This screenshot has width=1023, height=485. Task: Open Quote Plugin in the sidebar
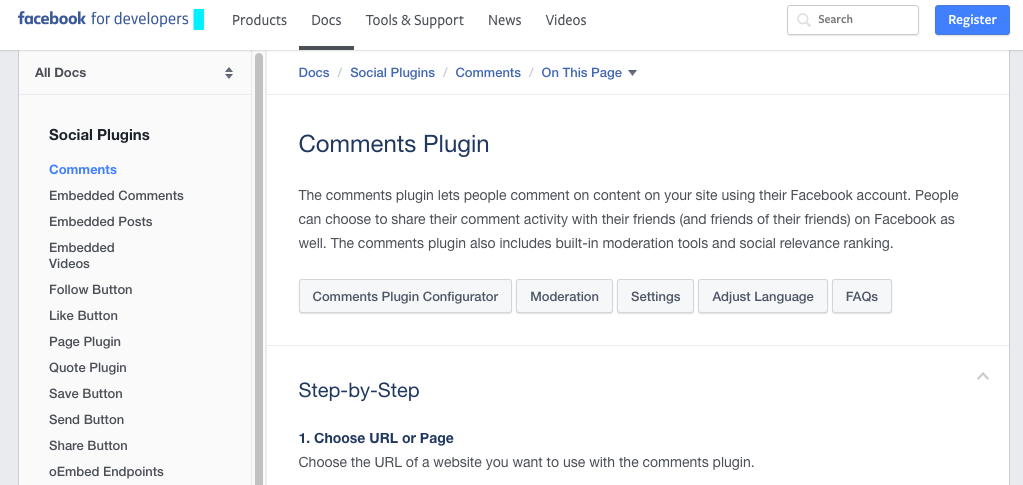click(x=87, y=368)
